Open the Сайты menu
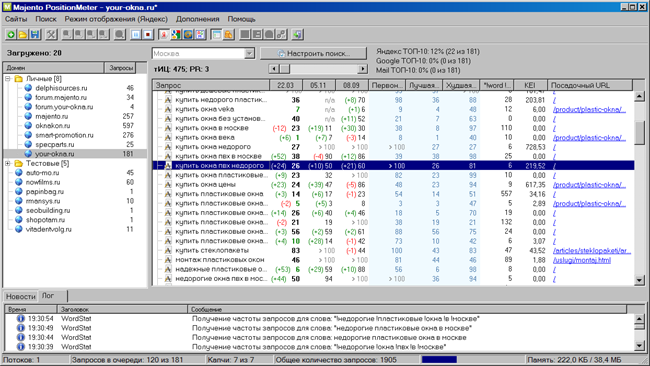This screenshot has width=650, height=366. tap(16, 19)
